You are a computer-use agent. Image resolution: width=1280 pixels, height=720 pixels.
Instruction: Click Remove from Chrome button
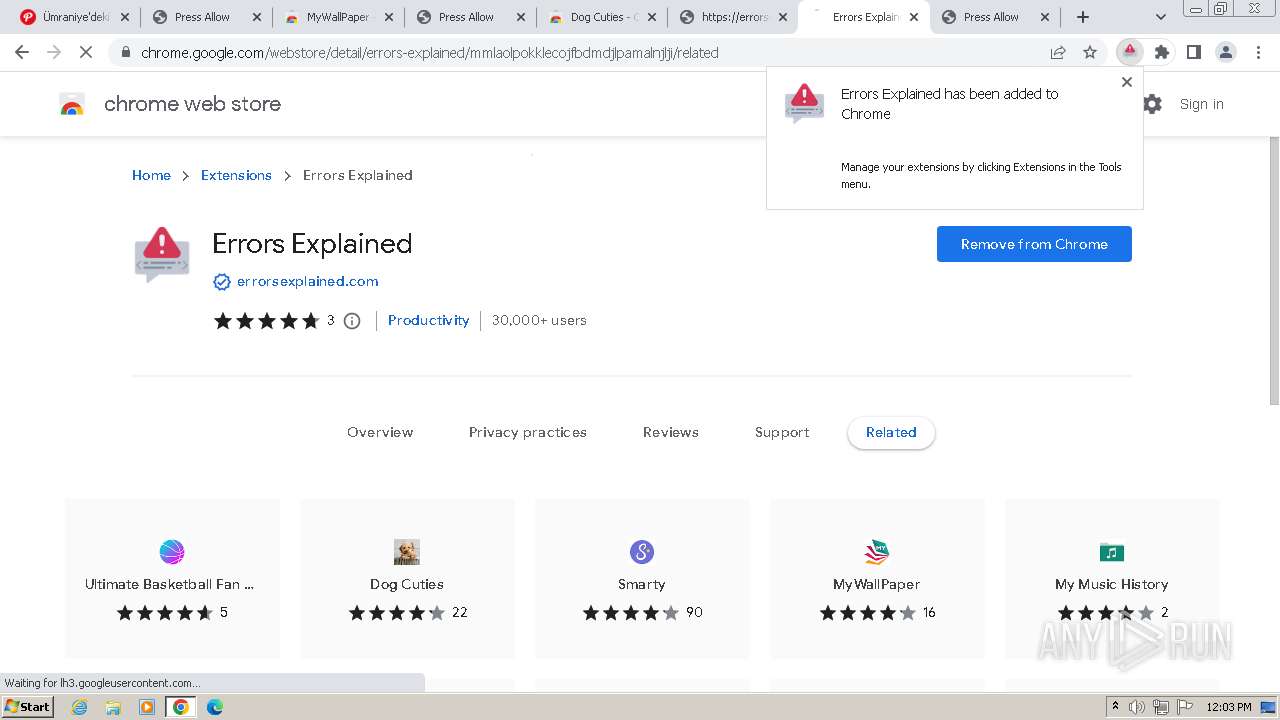coord(1034,244)
